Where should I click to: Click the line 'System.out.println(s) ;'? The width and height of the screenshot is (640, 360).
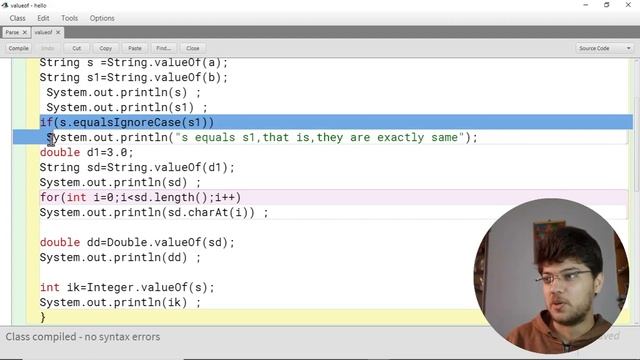coord(124,93)
